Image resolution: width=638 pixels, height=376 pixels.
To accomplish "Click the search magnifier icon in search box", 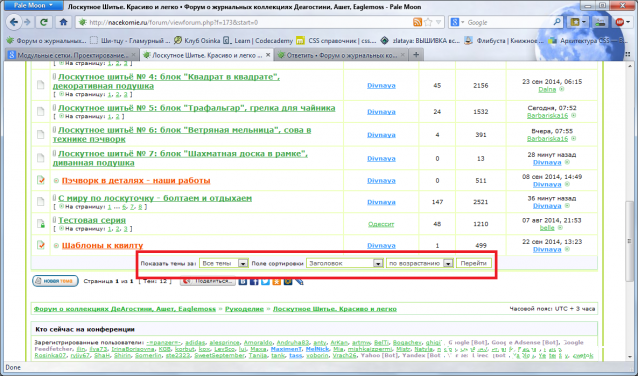I will (557, 22).
